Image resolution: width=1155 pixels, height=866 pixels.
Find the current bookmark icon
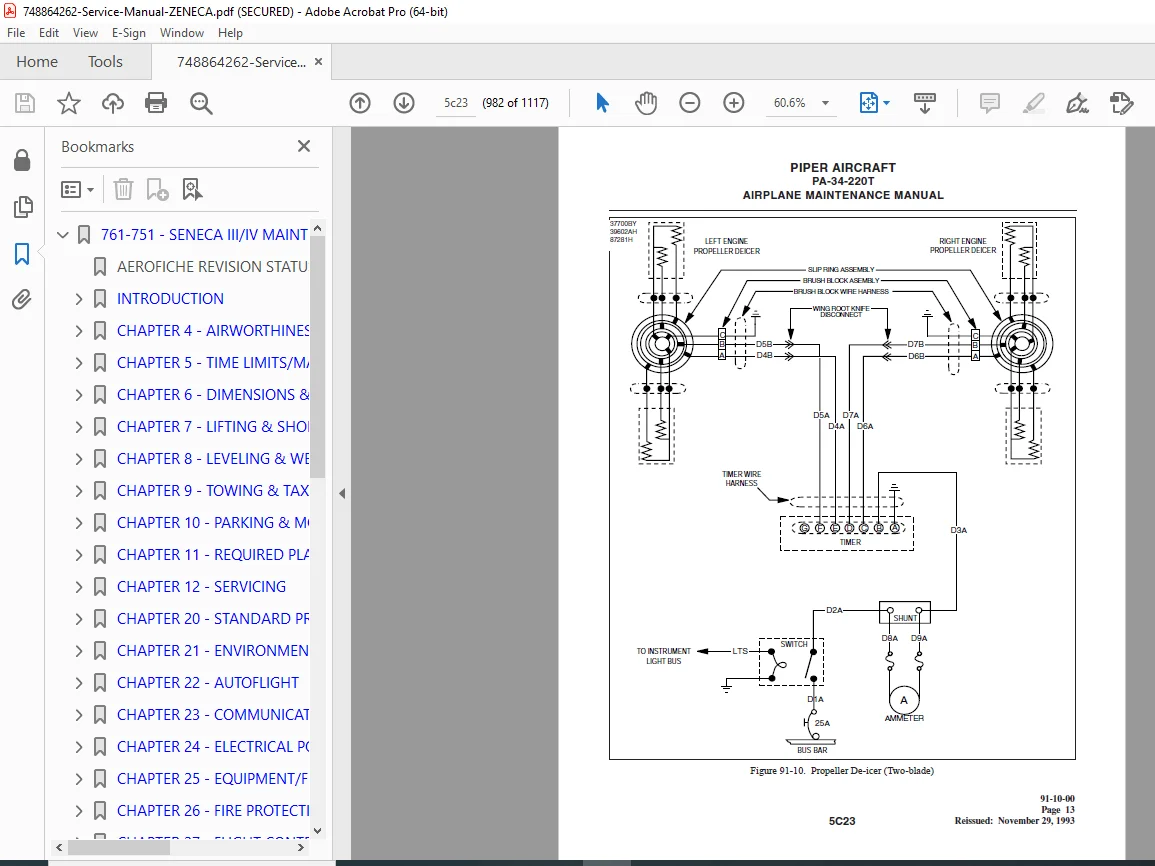(x=192, y=189)
